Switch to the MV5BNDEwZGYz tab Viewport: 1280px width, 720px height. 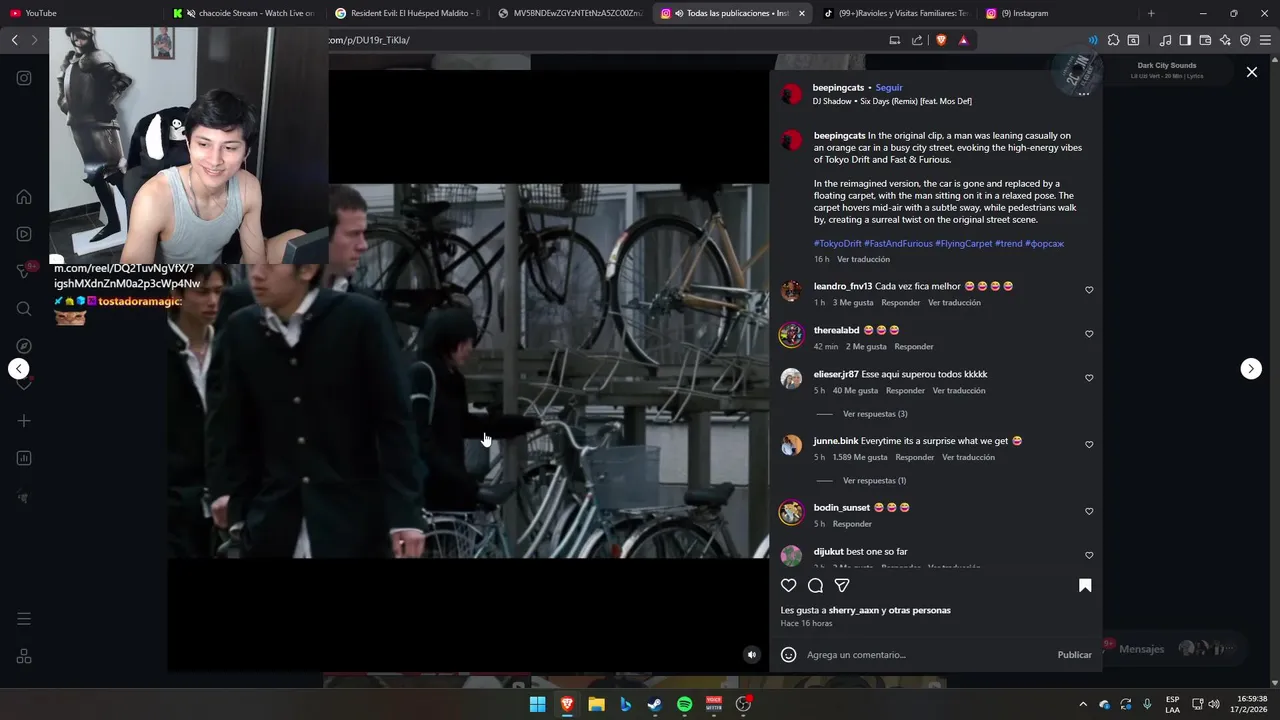[x=570, y=13]
